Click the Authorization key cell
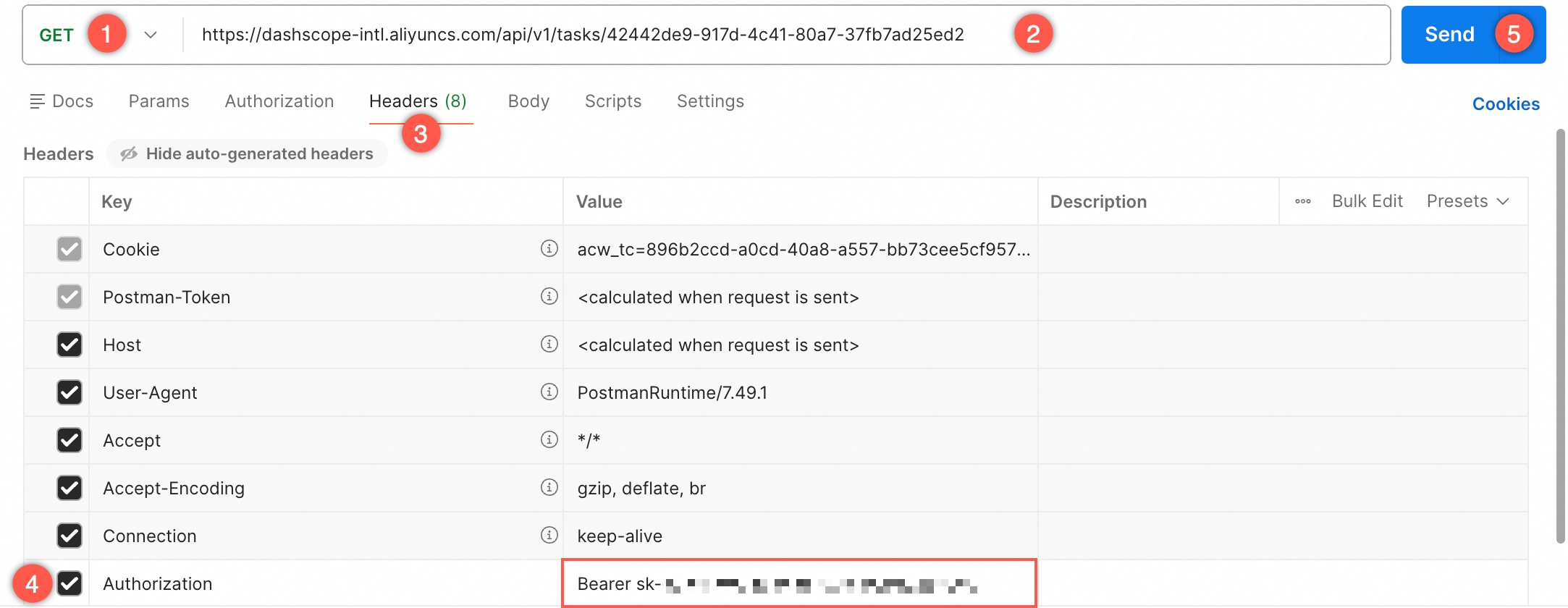 point(326,583)
